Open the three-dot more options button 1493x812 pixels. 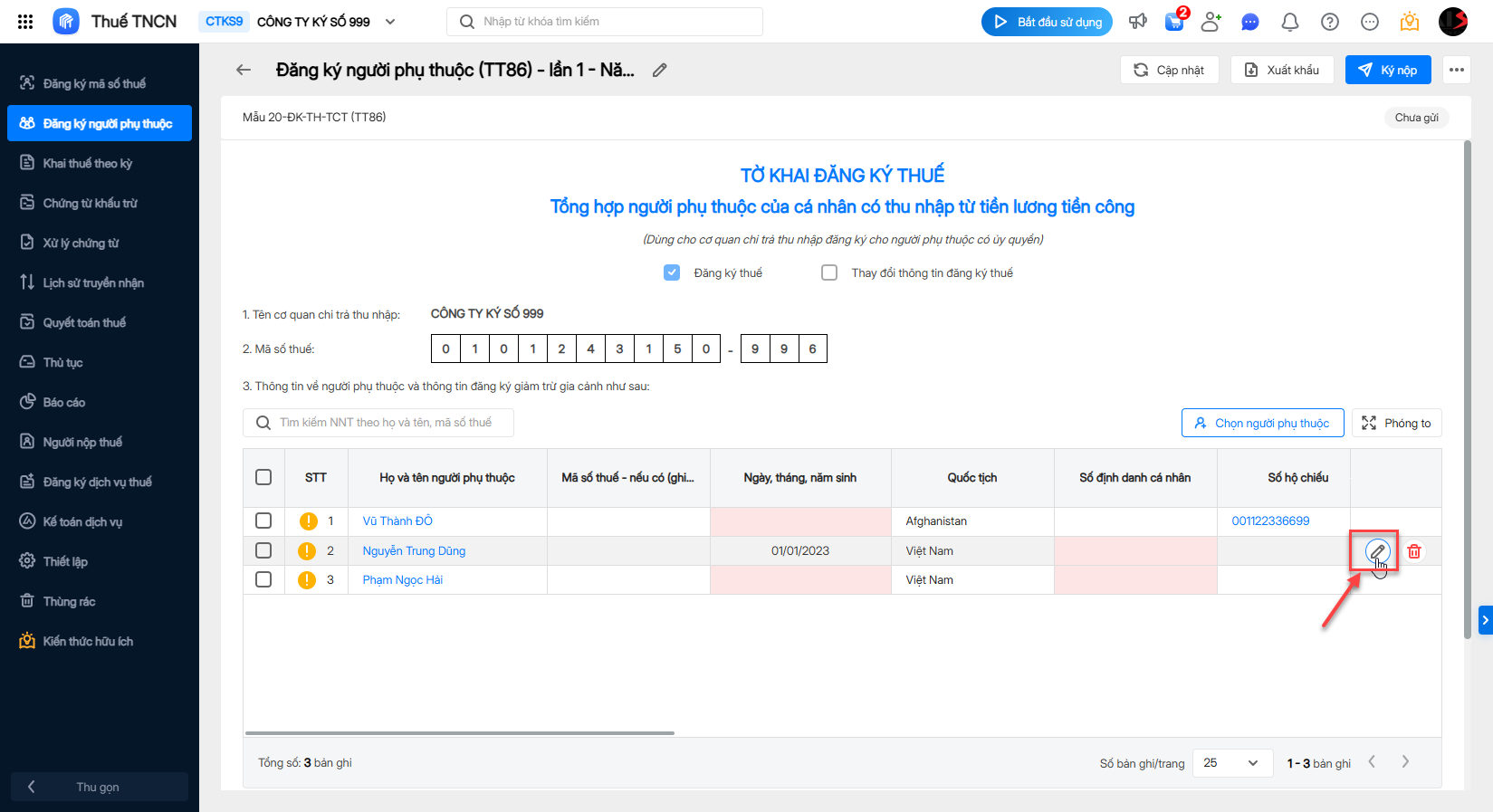click(1457, 70)
